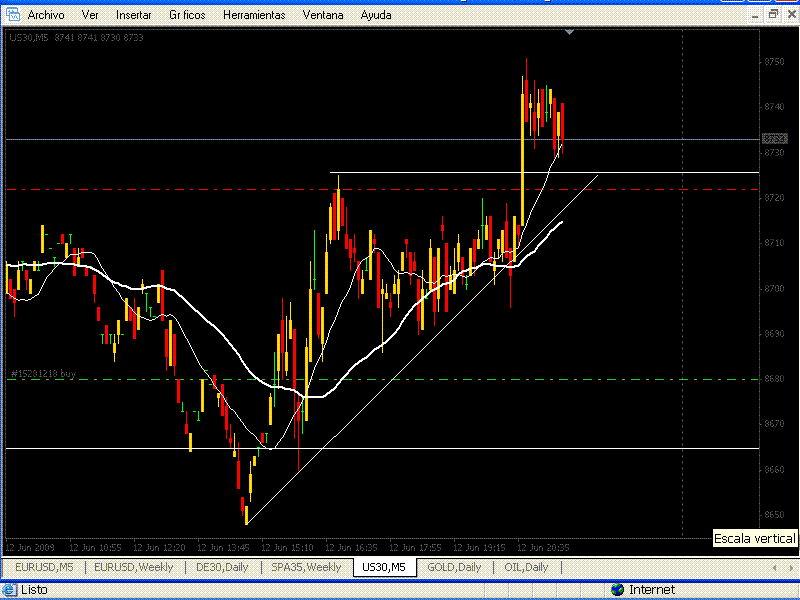The height and width of the screenshot is (600, 800).
Task: Click the 12 Jun 15:10 time label
Action: pos(287,548)
